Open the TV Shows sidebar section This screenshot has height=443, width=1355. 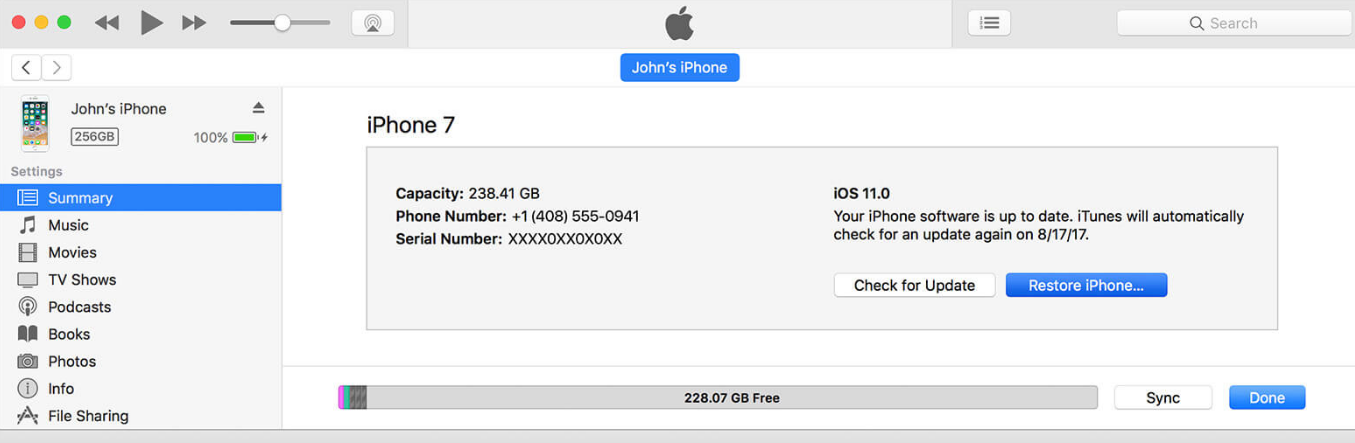[140, 279]
